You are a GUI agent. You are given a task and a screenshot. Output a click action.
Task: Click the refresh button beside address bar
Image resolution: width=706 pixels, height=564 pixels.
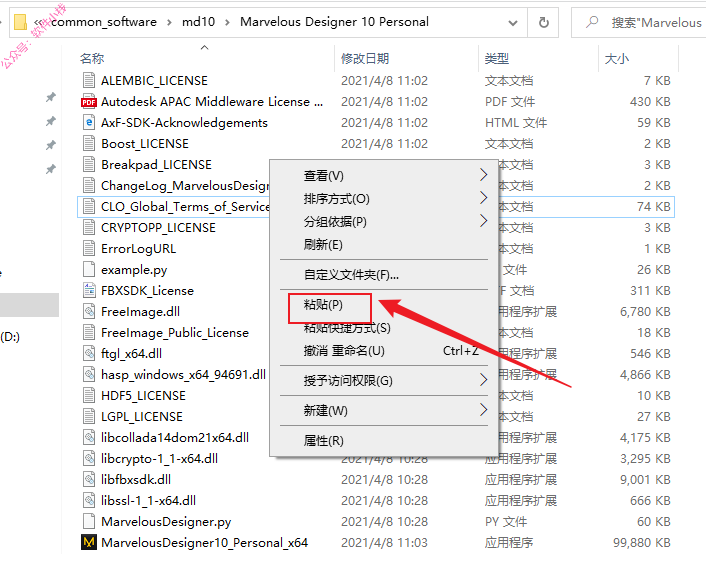543,22
